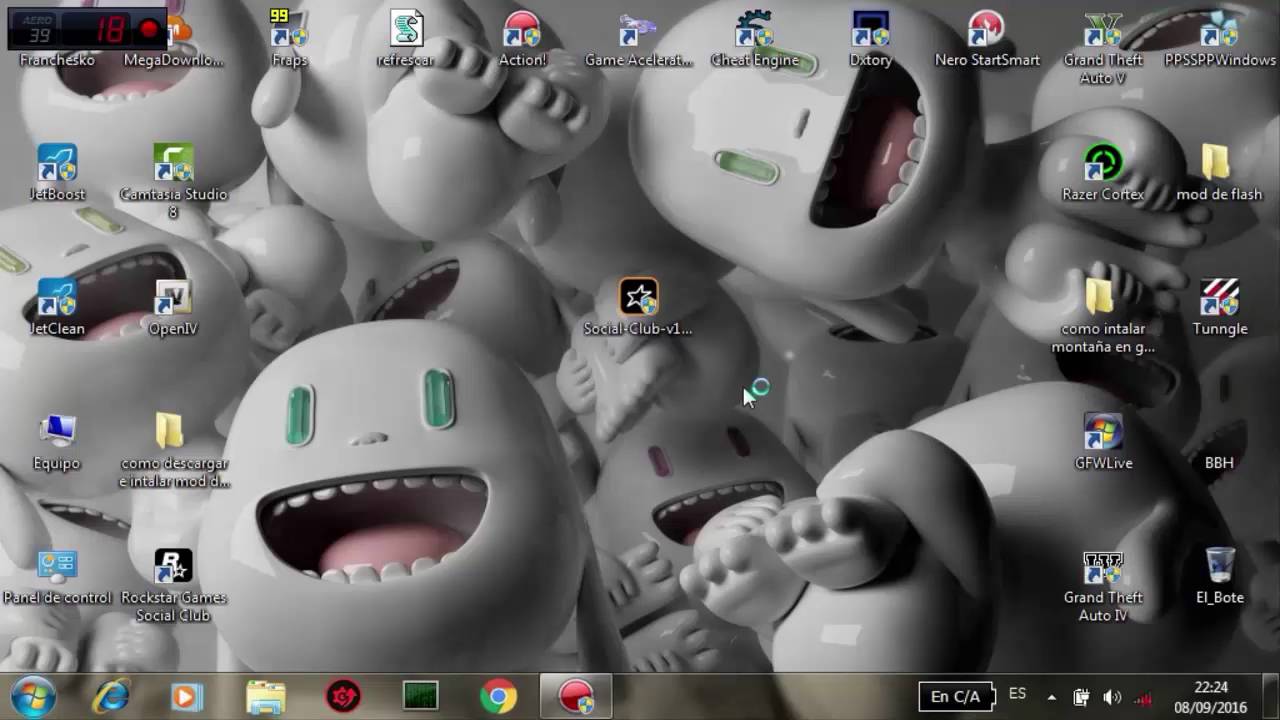Open Windows Explorer from the taskbar
This screenshot has height=720, width=1280.
click(x=265, y=696)
